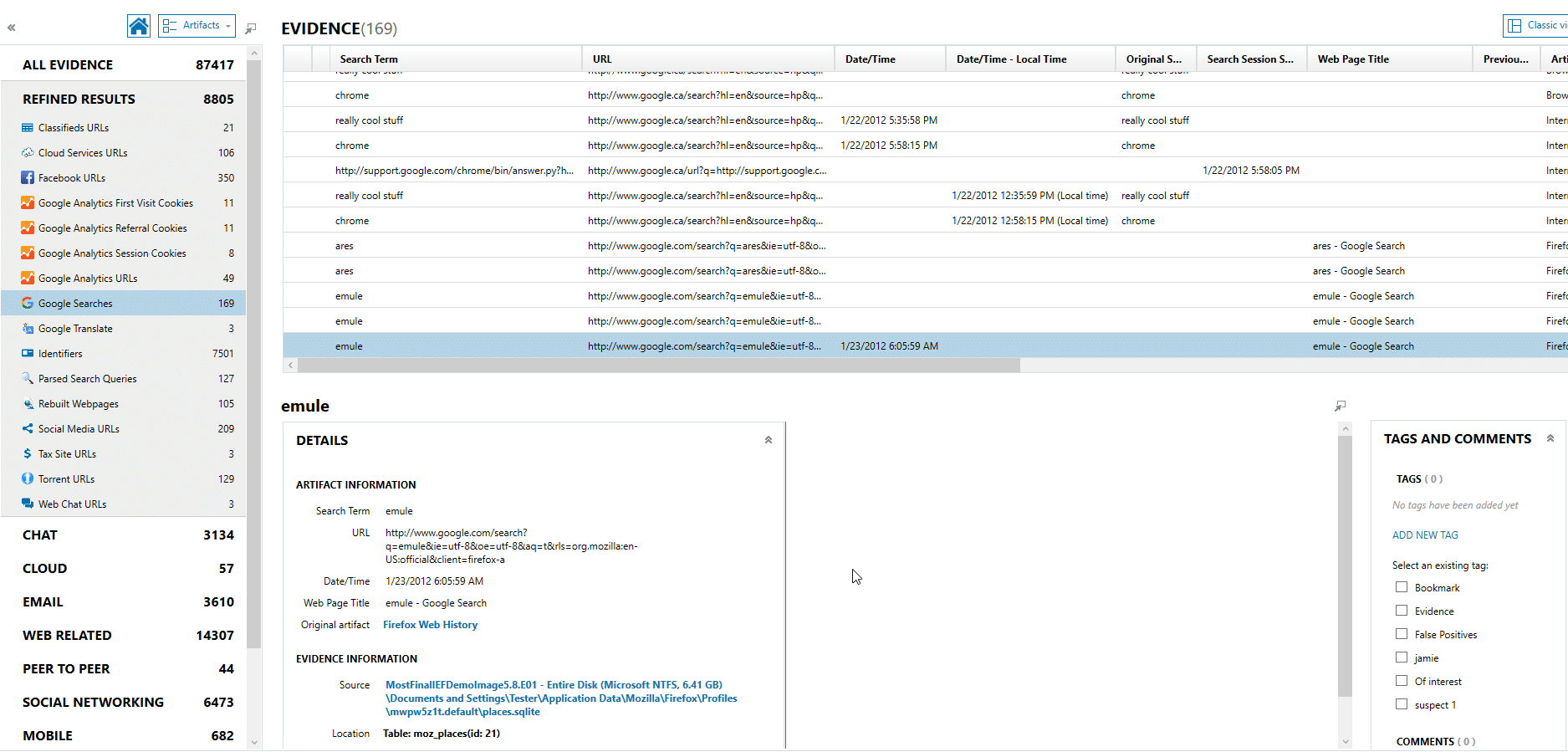Screen dimensions: 1568x752
Task: Go to the Home icon
Action: click(x=139, y=26)
